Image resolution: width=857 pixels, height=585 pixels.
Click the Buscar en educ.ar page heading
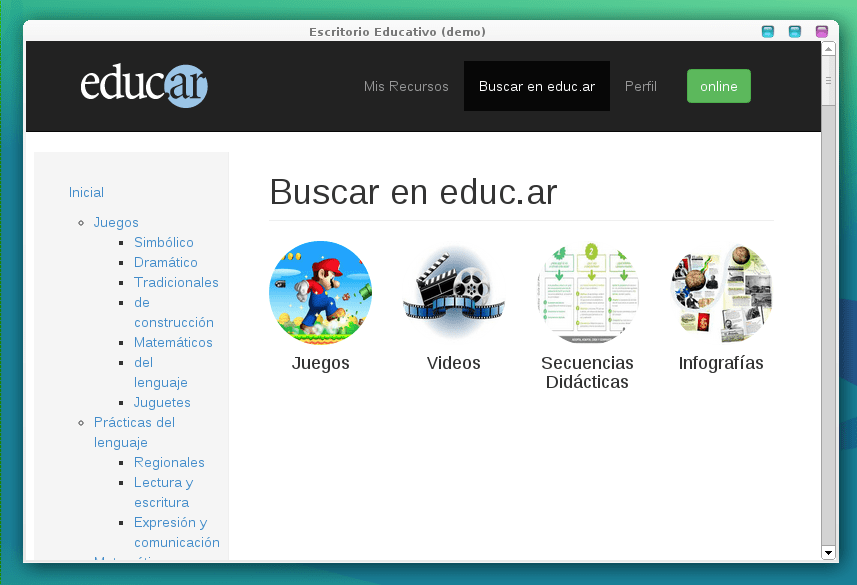[413, 192]
